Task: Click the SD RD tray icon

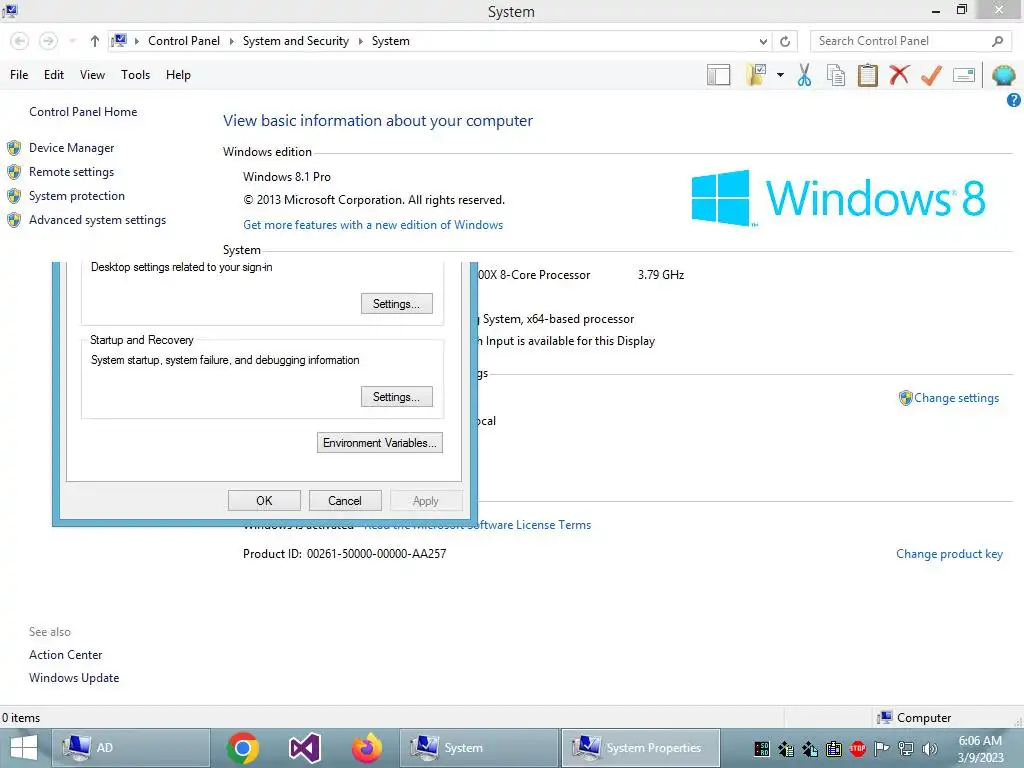Action: pyautogui.click(x=761, y=749)
